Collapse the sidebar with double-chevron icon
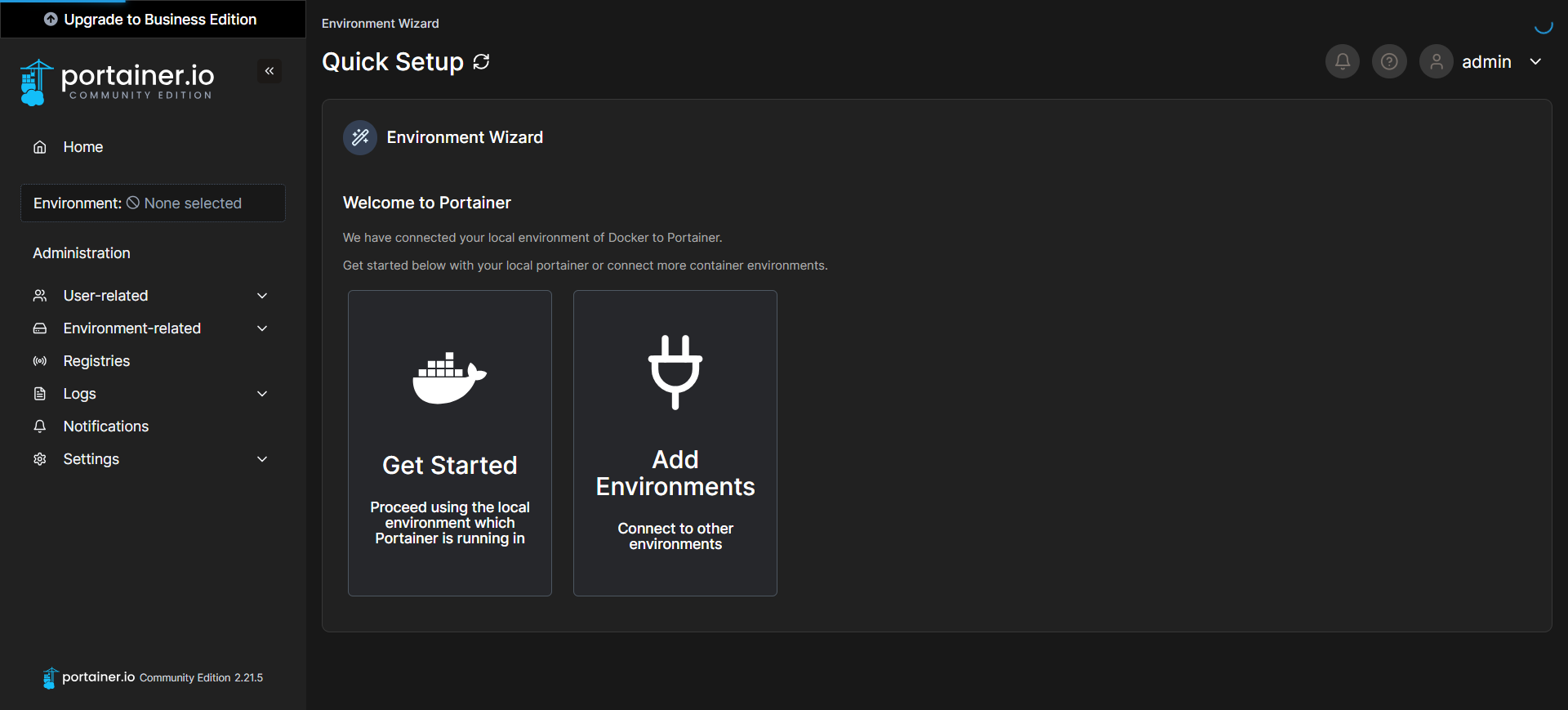 [269, 71]
